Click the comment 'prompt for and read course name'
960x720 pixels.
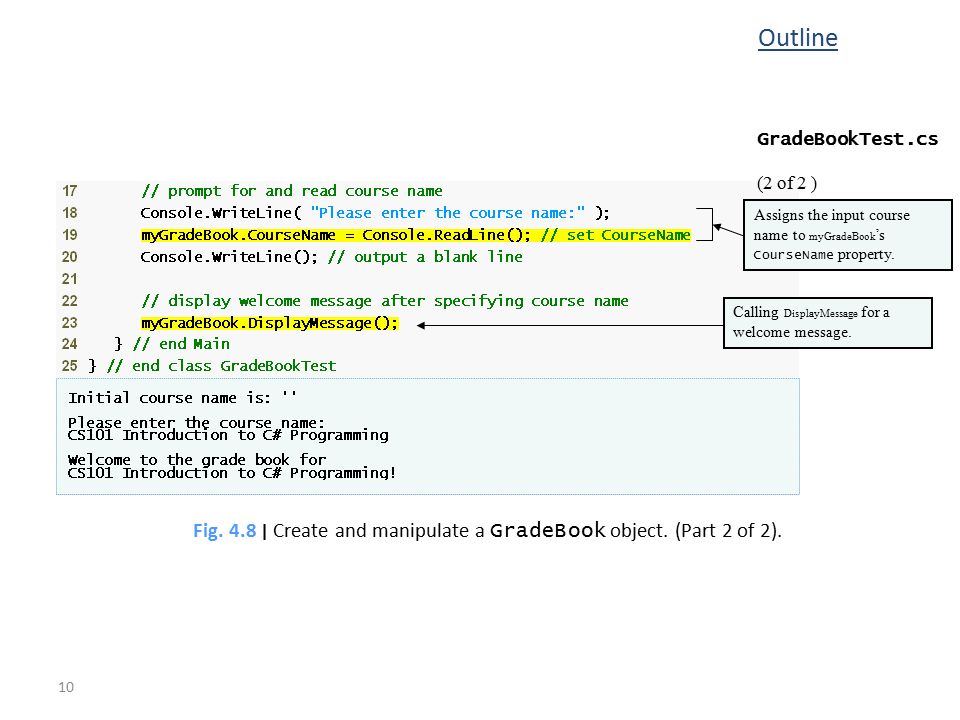pos(291,191)
